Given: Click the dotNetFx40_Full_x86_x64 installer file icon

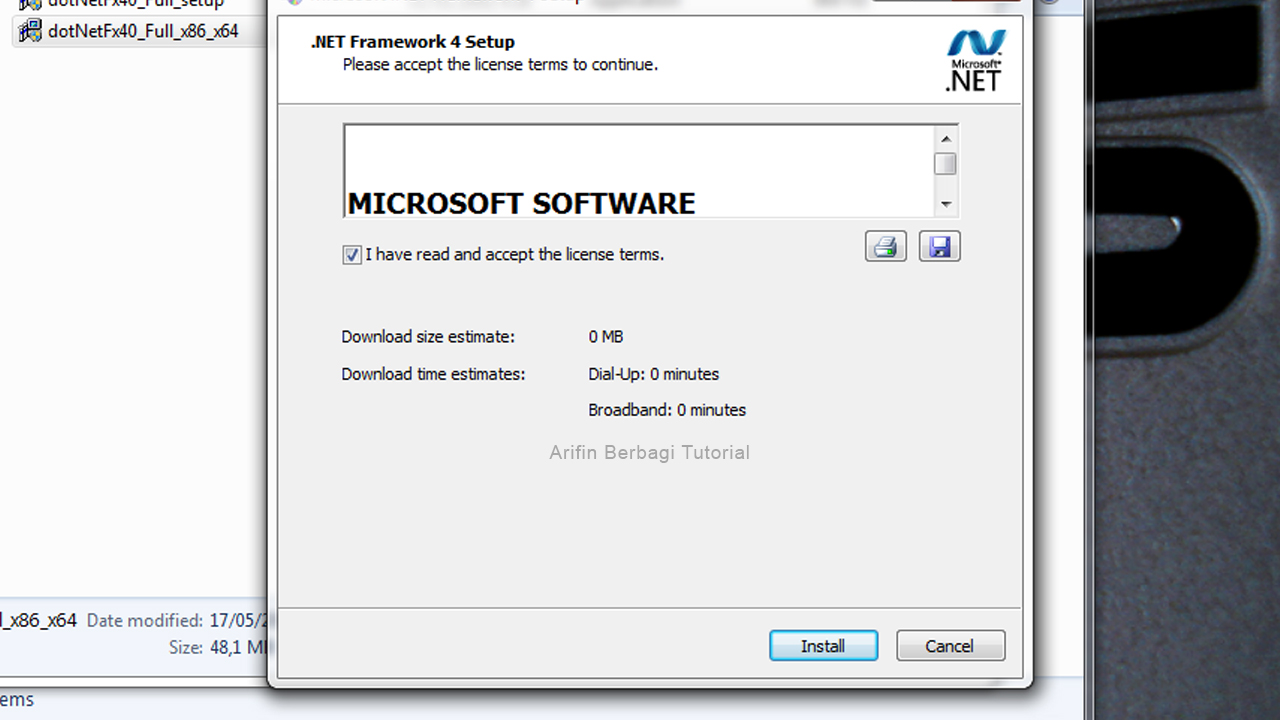Looking at the screenshot, I should pos(30,31).
